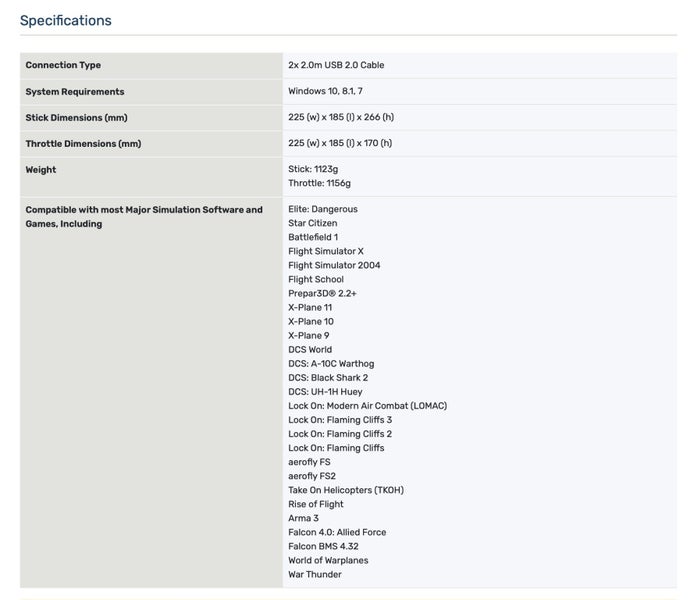
Task: Select the Weight row label
Action: 41,170
